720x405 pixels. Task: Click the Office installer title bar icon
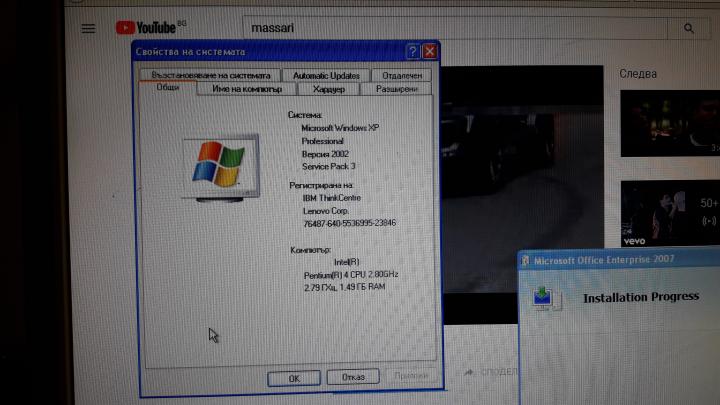(525, 261)
